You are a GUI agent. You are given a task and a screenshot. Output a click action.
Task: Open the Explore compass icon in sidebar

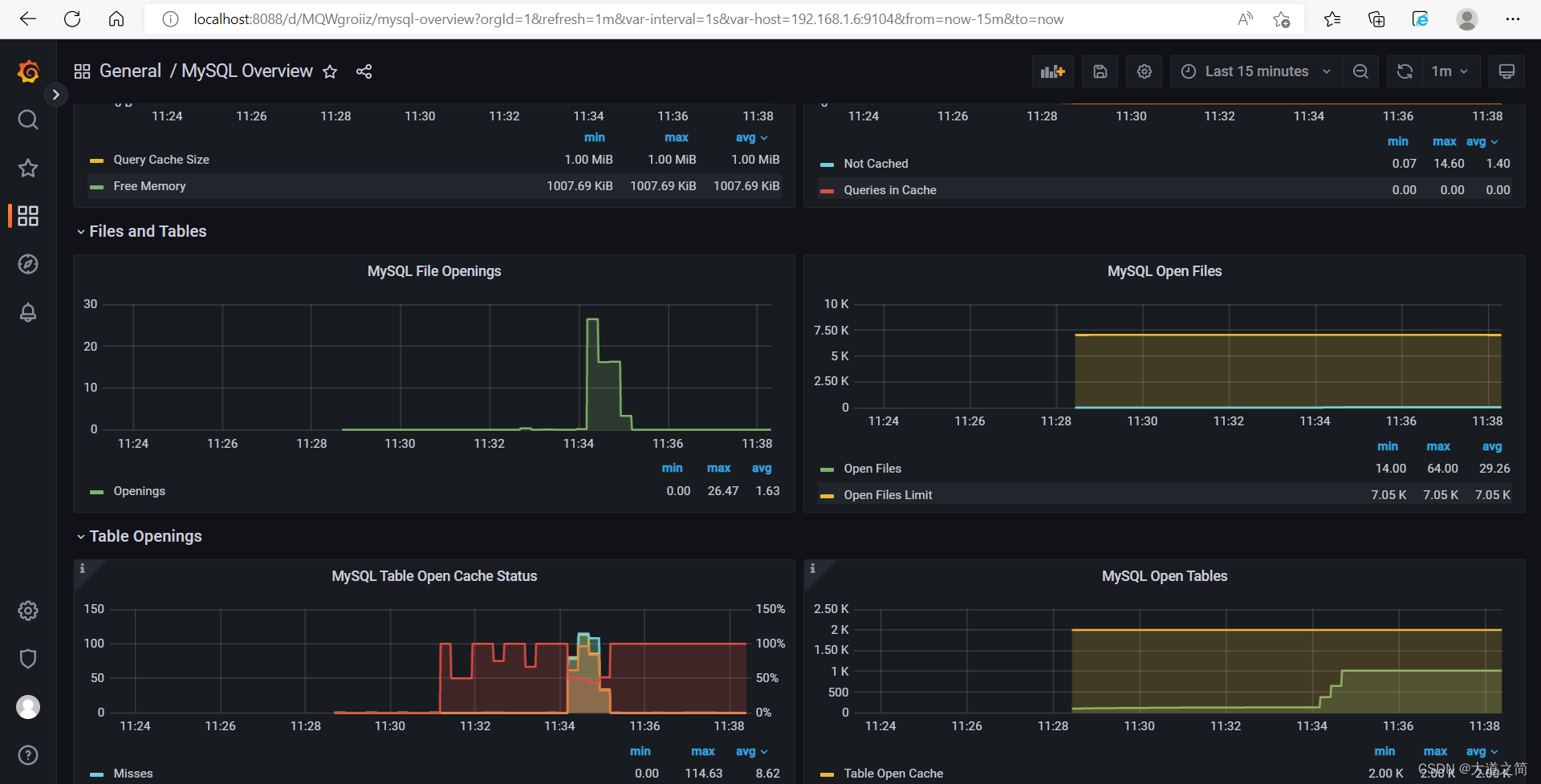tap(28, 264)
